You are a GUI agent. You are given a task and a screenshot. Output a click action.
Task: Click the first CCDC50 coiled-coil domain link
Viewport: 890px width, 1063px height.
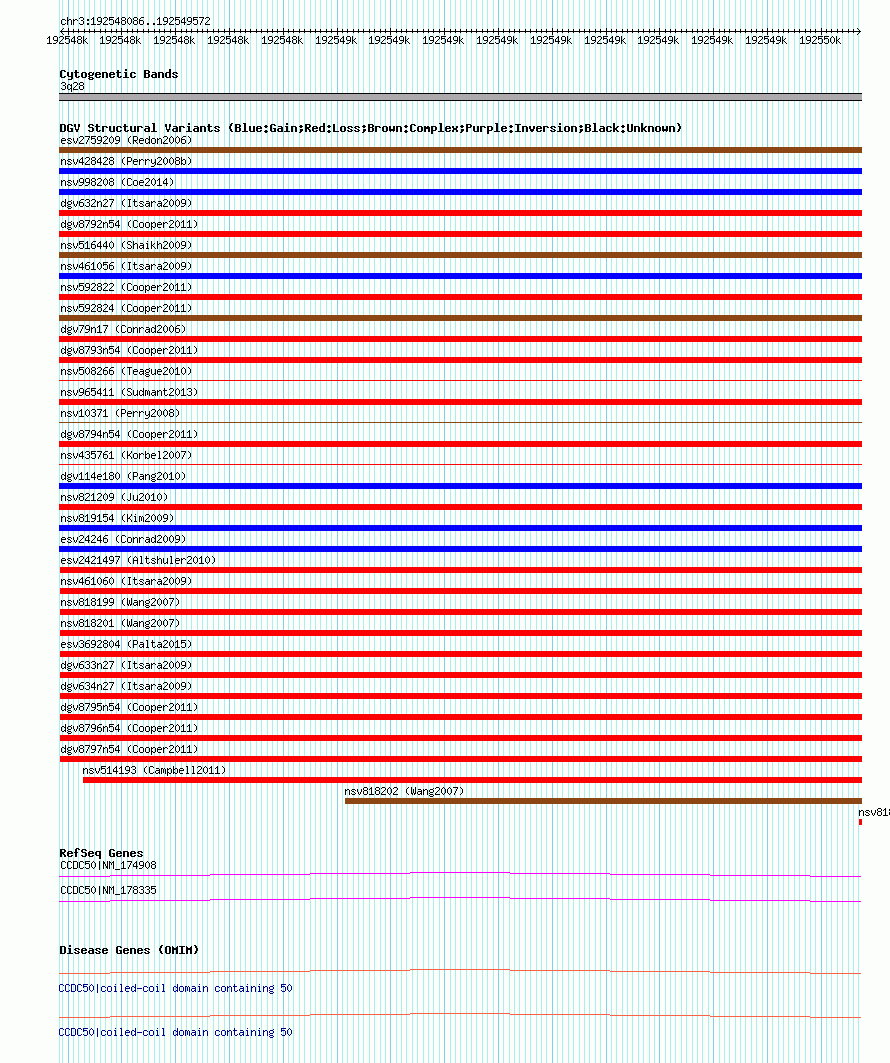(176, 988)
